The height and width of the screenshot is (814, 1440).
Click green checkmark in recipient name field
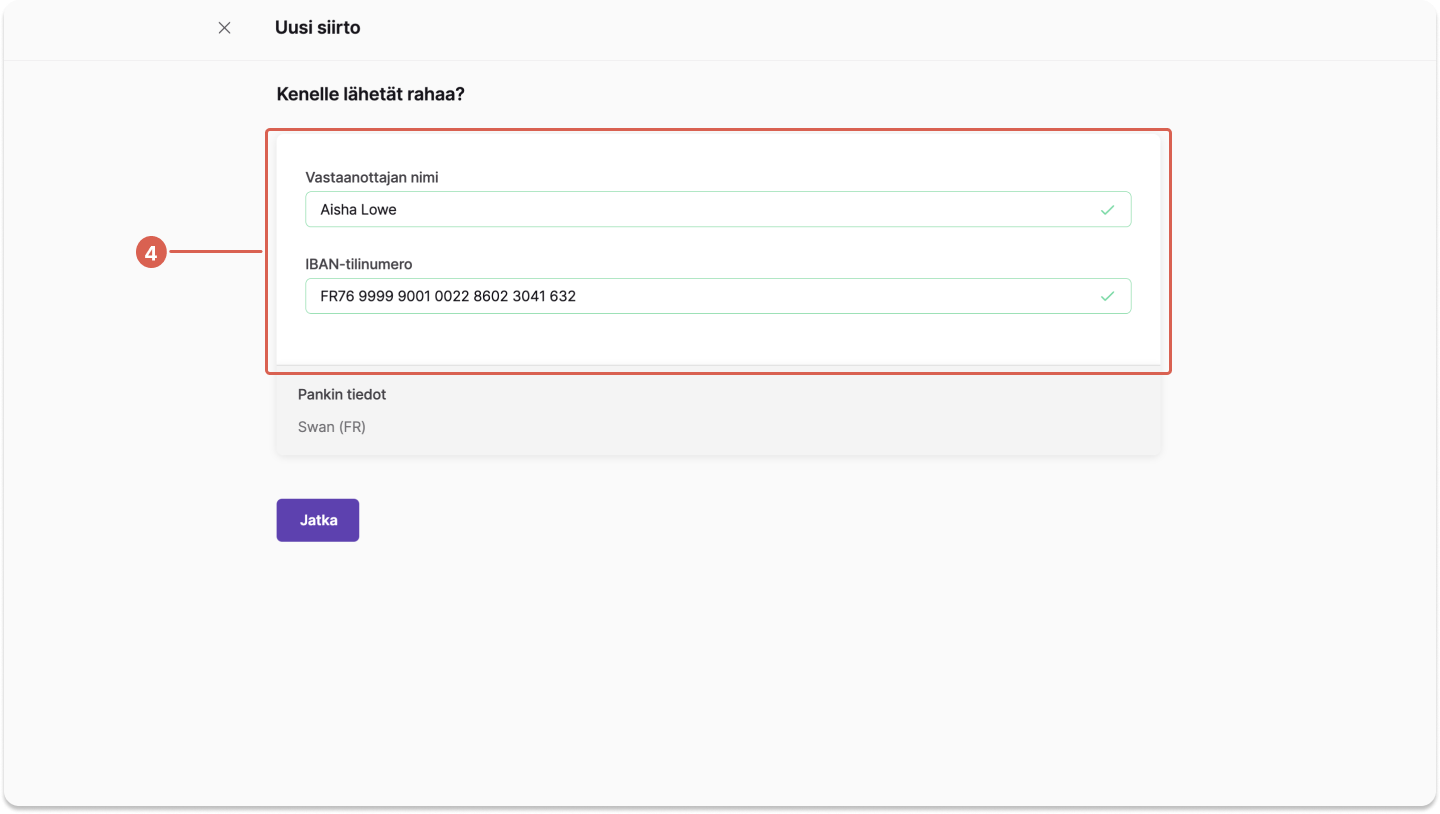[1107, 210]
